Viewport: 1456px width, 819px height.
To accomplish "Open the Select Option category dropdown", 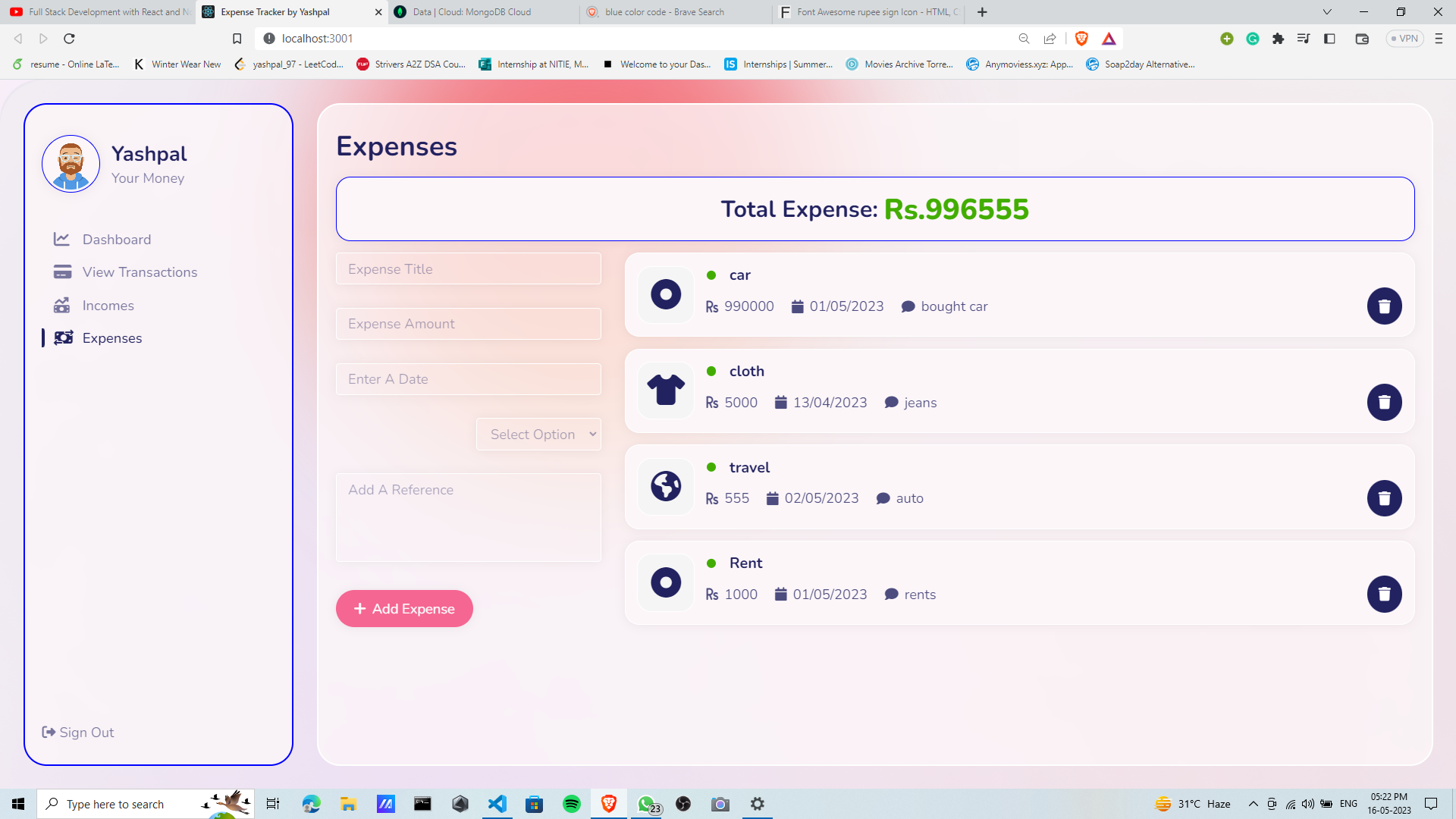I will point(538,434).
